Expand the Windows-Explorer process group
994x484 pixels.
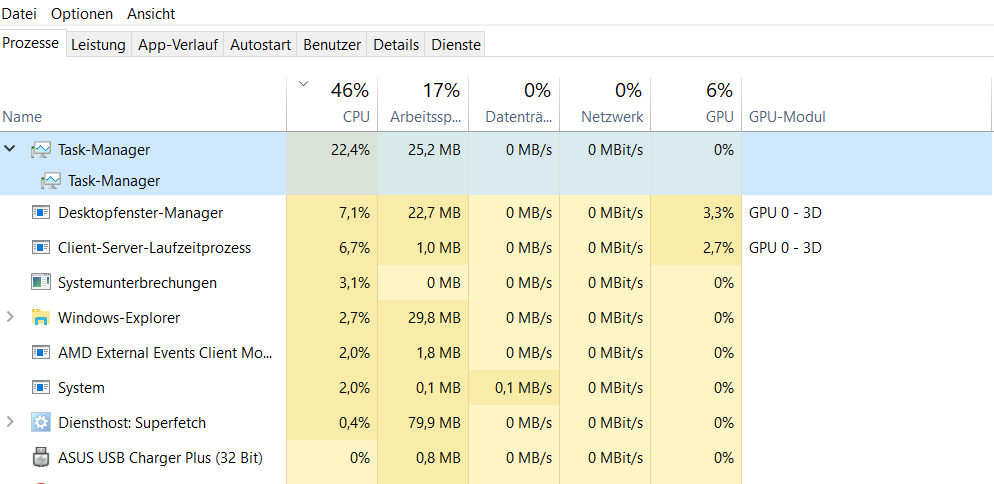point(11,318)
